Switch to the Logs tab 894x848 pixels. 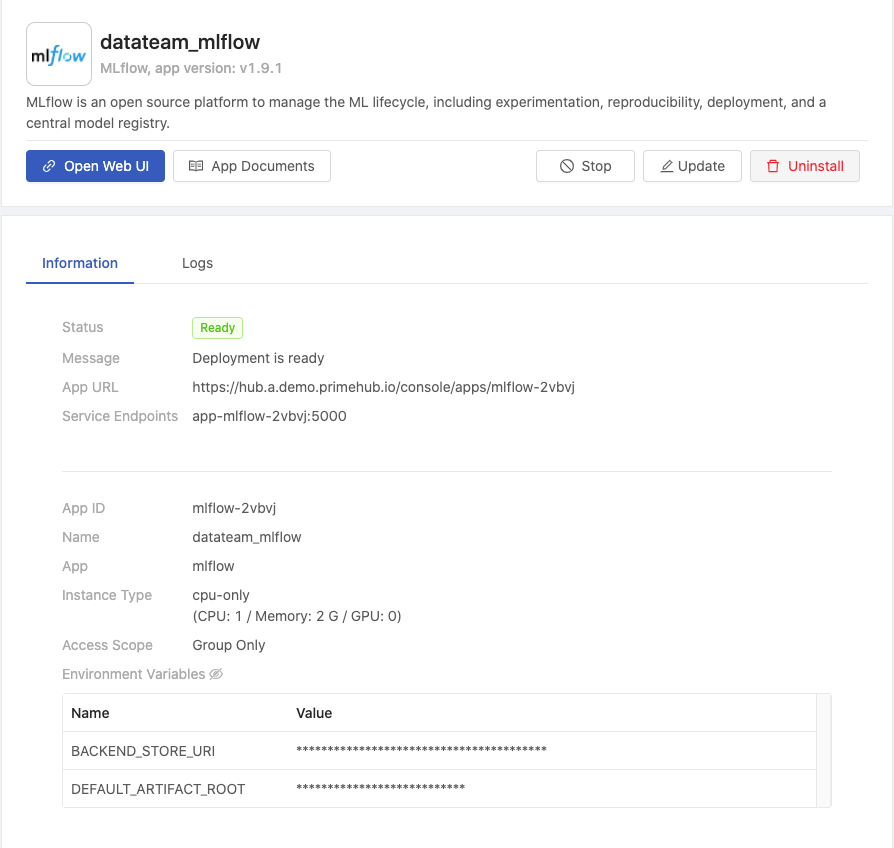point(197,263)
